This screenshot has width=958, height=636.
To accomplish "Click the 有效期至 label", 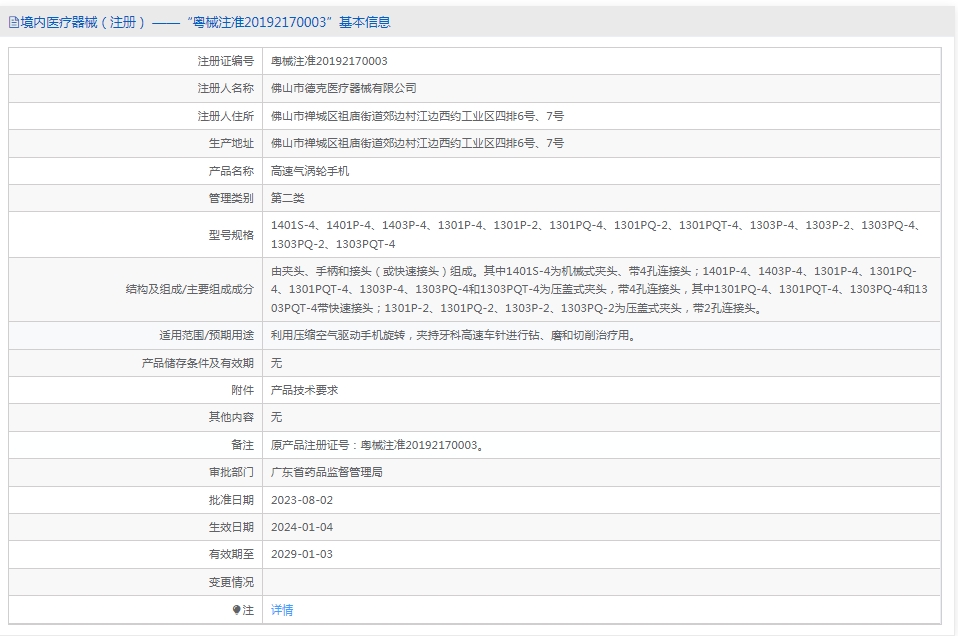I will tap(231, 554).
